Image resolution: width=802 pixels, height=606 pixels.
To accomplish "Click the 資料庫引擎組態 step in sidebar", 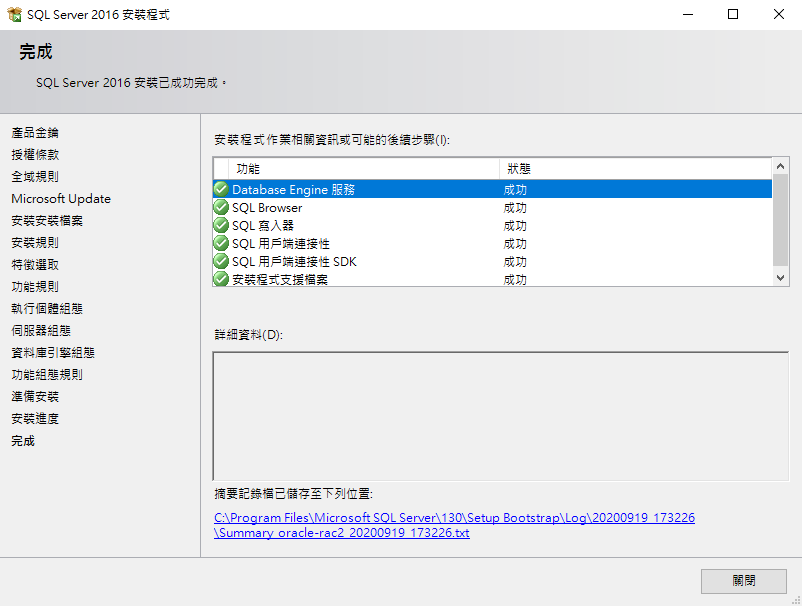I will tap(53, 352).
